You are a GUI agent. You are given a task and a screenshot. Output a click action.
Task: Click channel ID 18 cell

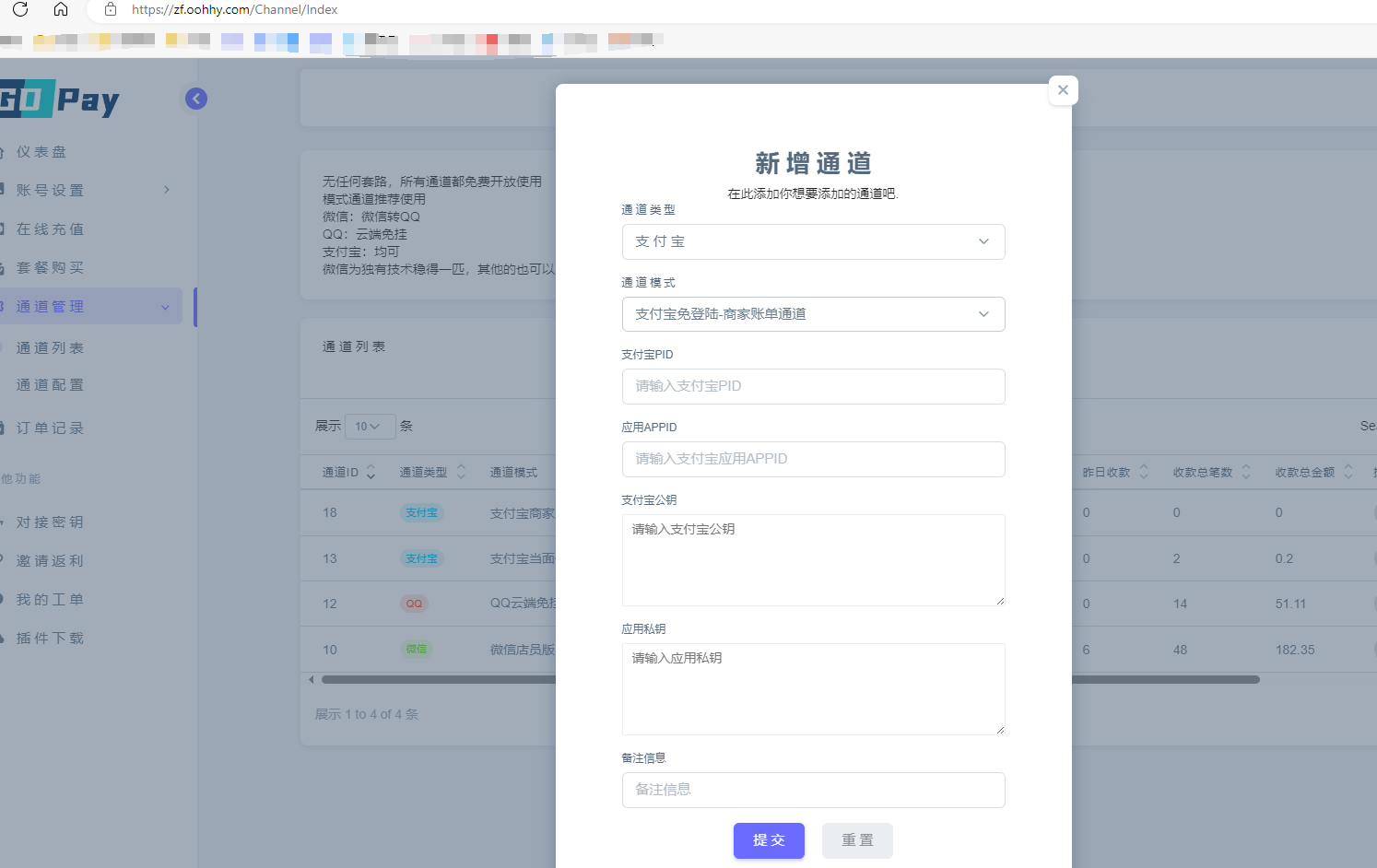(330, 513)
